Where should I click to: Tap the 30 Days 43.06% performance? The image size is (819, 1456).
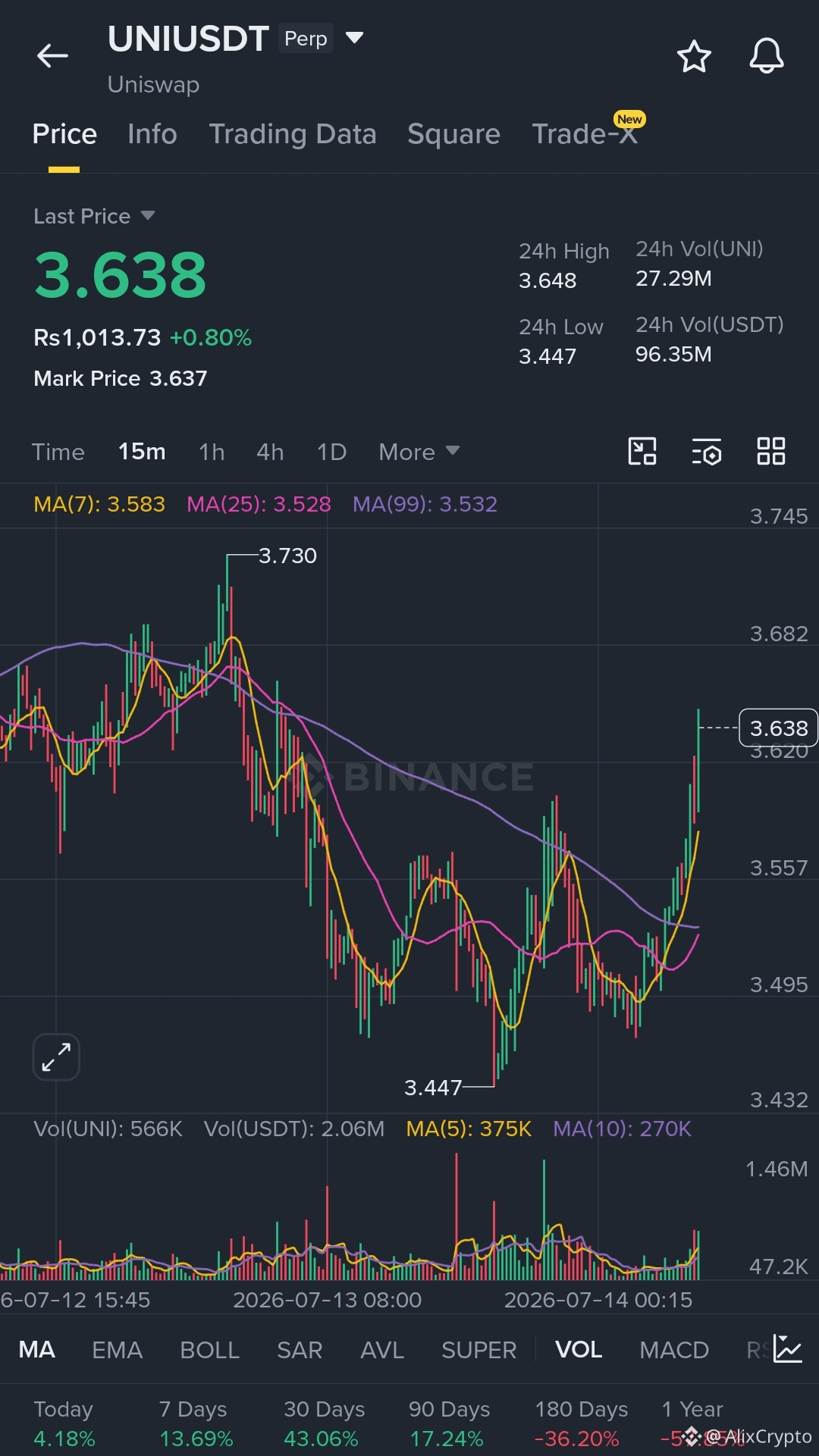(x=324, y=1423)
